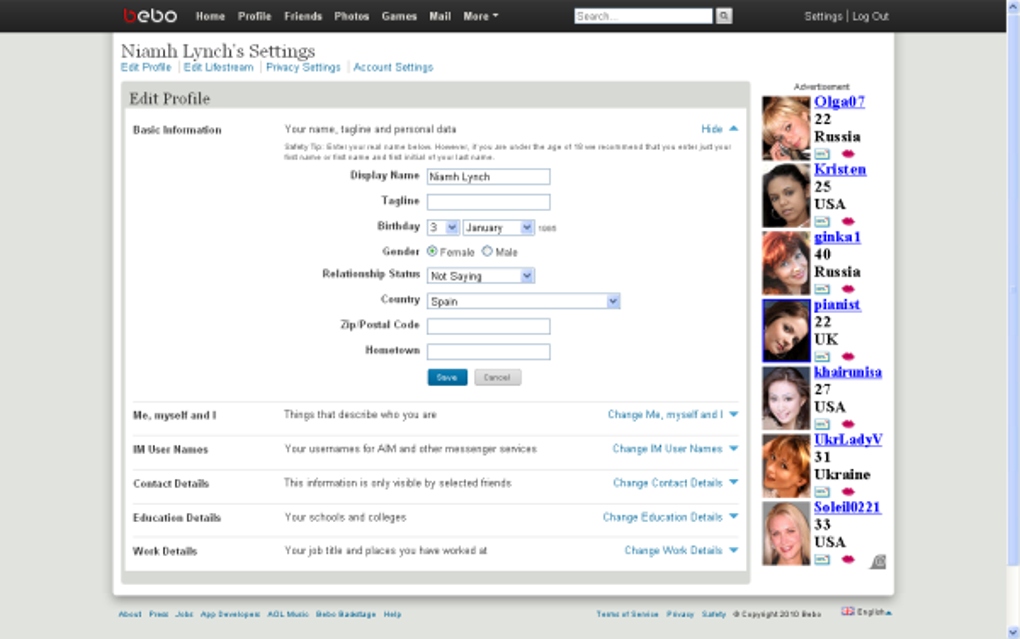
Task: Click the kiss lips icon under Kristen
Action: [x=848, y=222]
